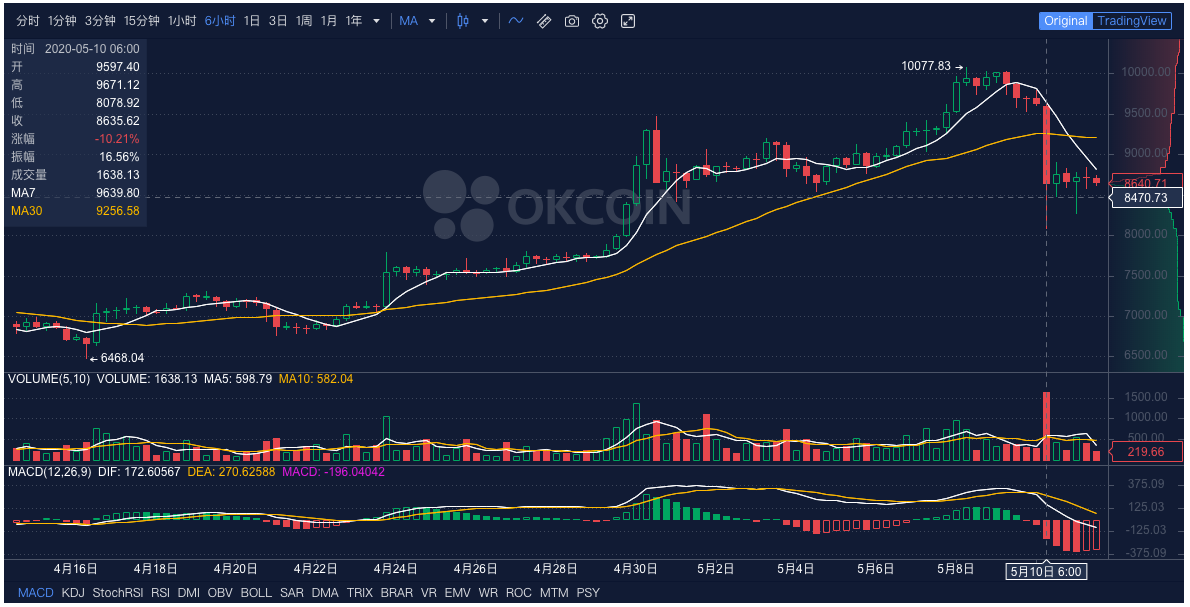Take a chart screenshot with the camera icon
The width and height of the screenshot is (1190, 607).
click(x=571, y=20)
